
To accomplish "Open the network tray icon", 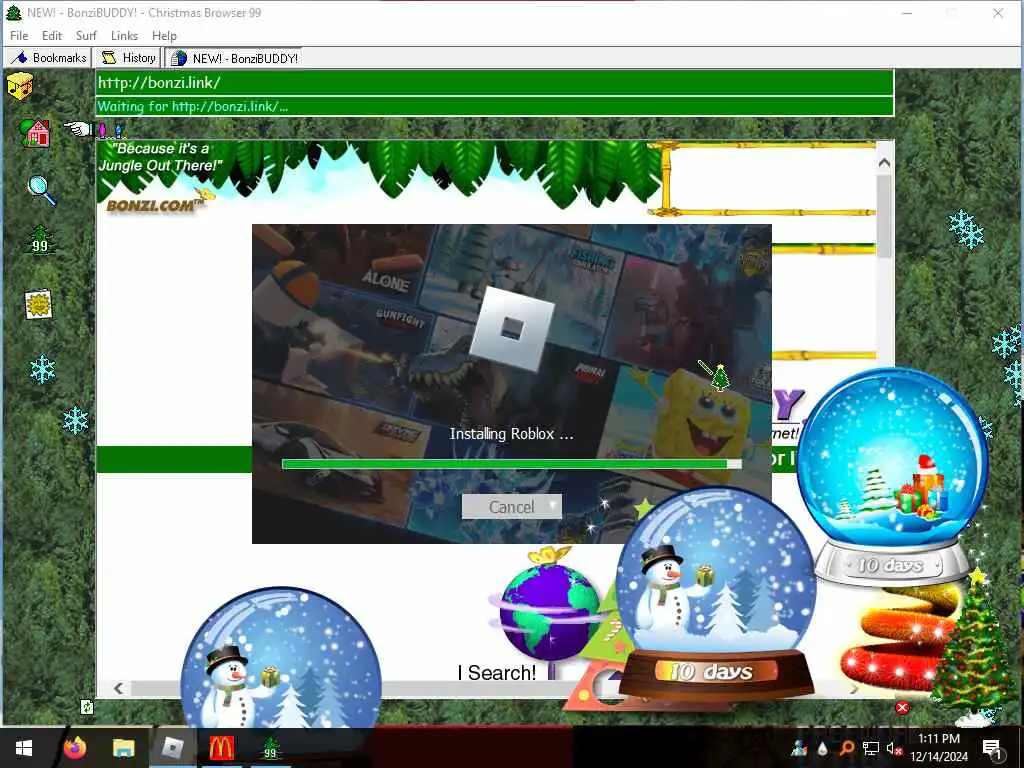I will tap(871, 749).
